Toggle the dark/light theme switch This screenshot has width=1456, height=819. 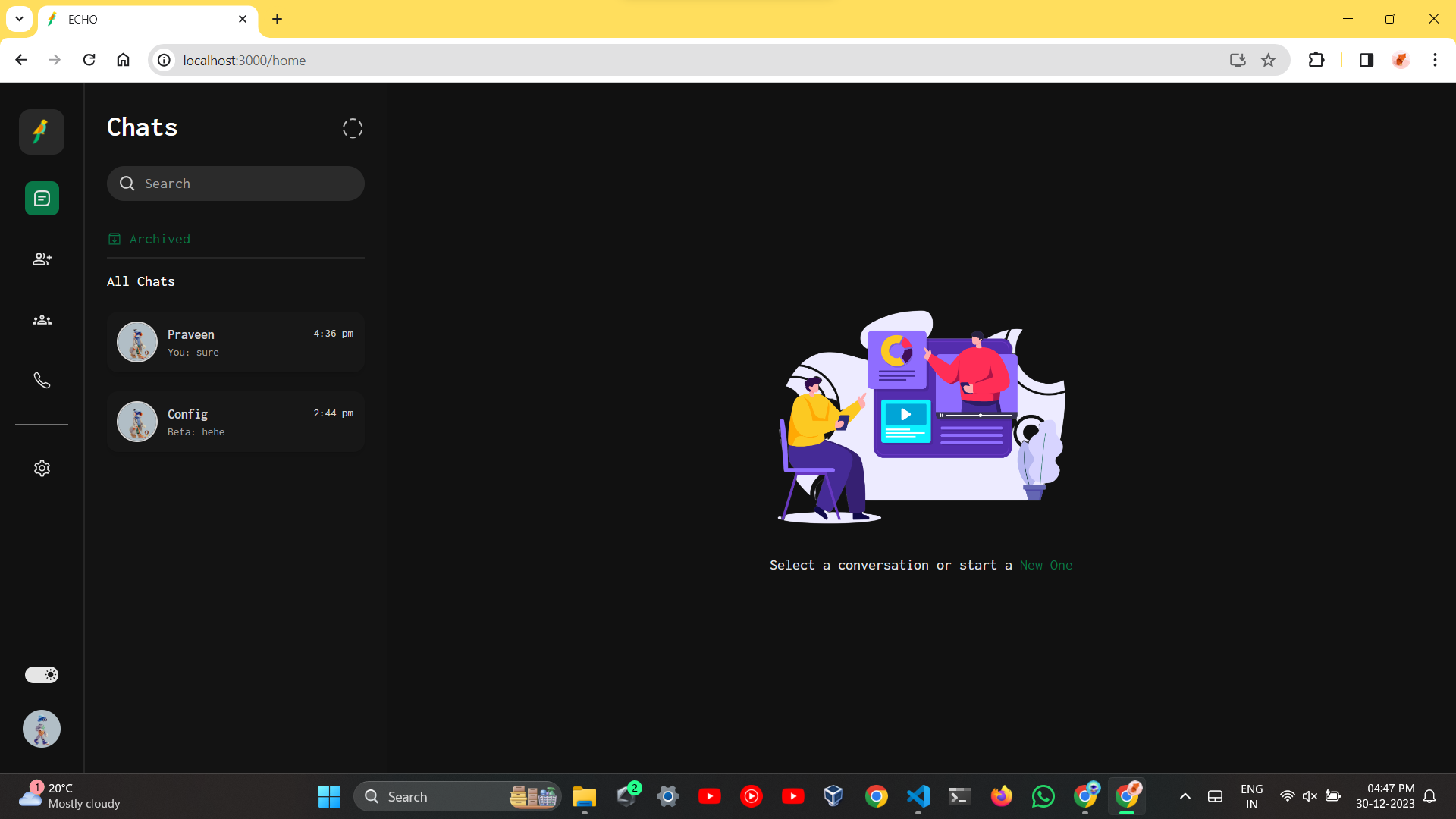click(42, 675)
